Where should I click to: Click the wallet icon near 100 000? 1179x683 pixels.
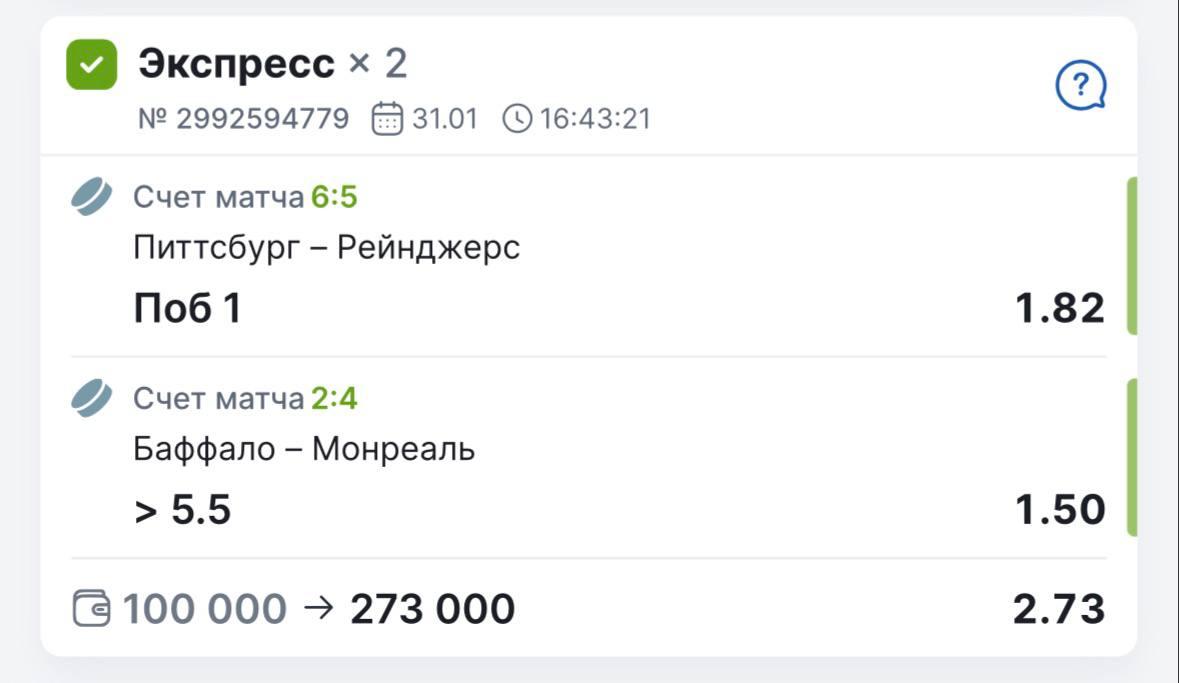coord(90,608)
